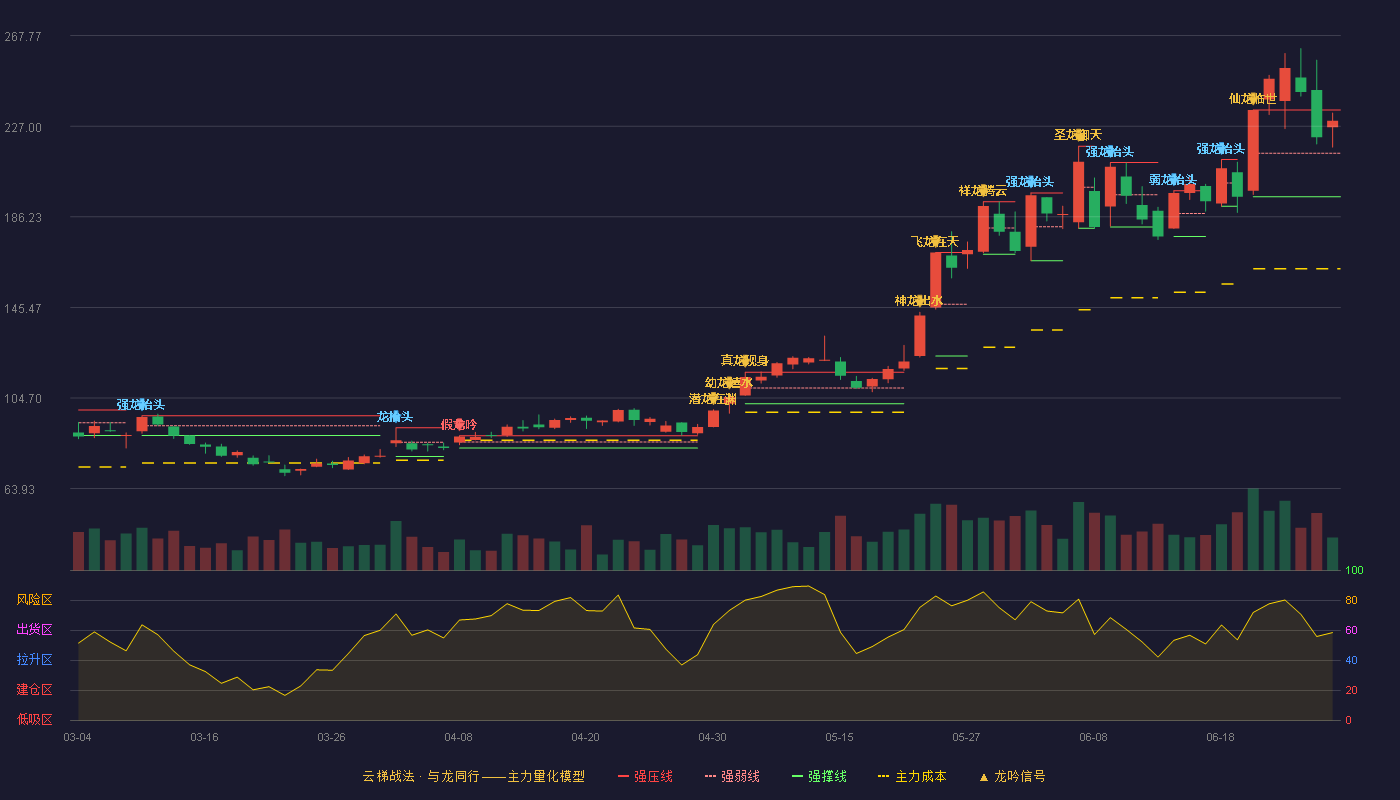
Task: Click the 低吸区 zone label
Action: pos(34,719)
